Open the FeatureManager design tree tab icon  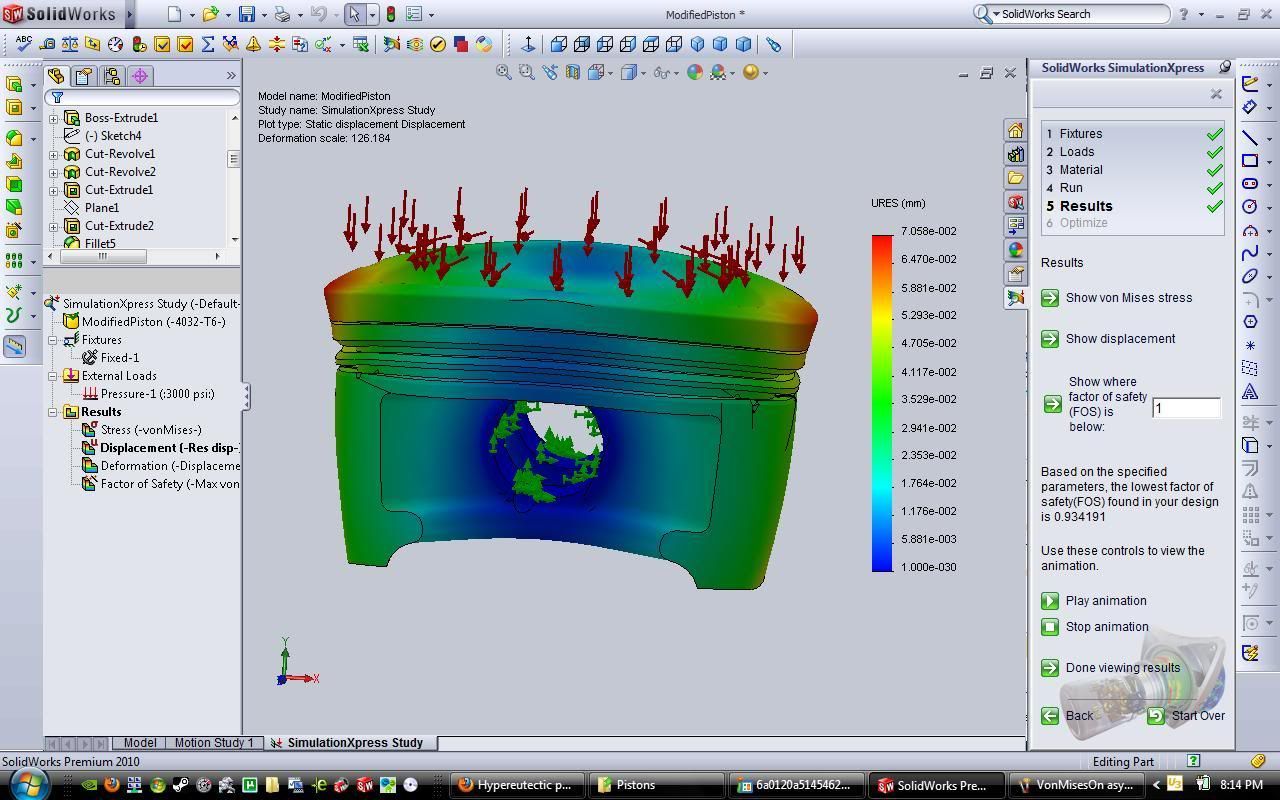click(x=57, y=76)
